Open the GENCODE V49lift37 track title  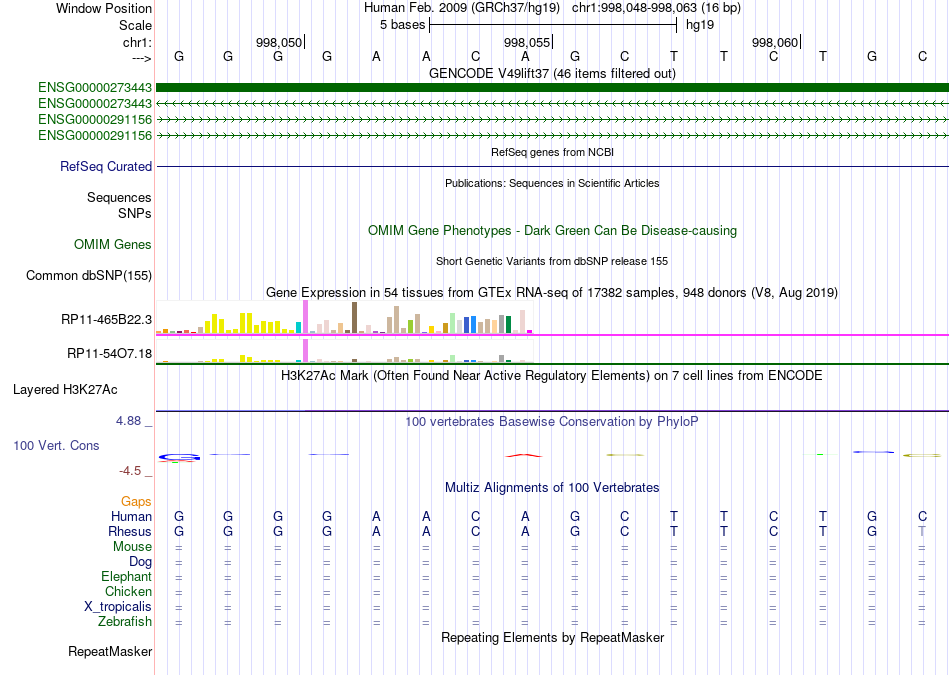(x=552, y=73)
